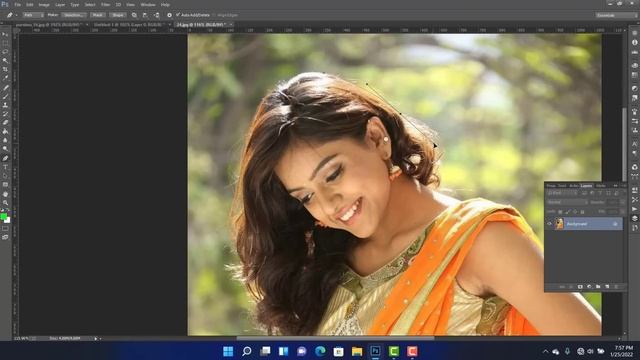Hide the Background layer eye icon

click(x=549, y=224)
